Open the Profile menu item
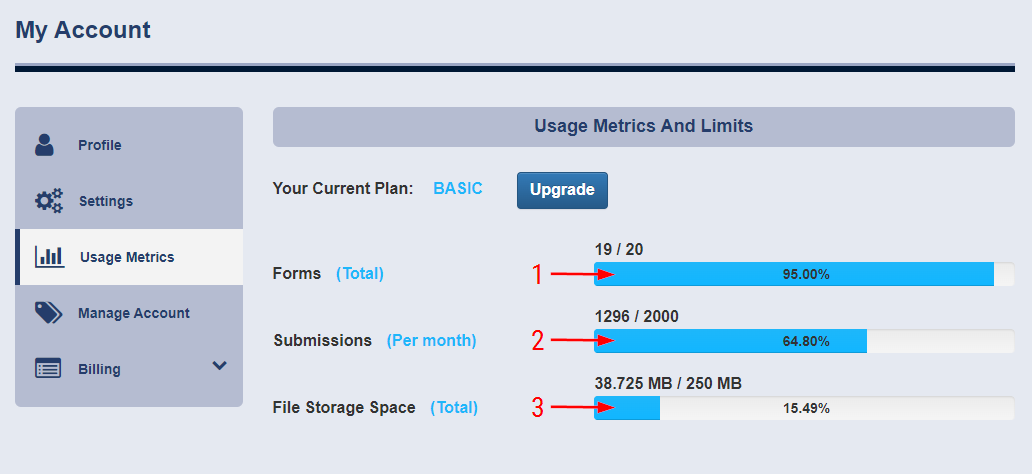The width and height of the screenshot is (1032, 474). coord(129,145)
